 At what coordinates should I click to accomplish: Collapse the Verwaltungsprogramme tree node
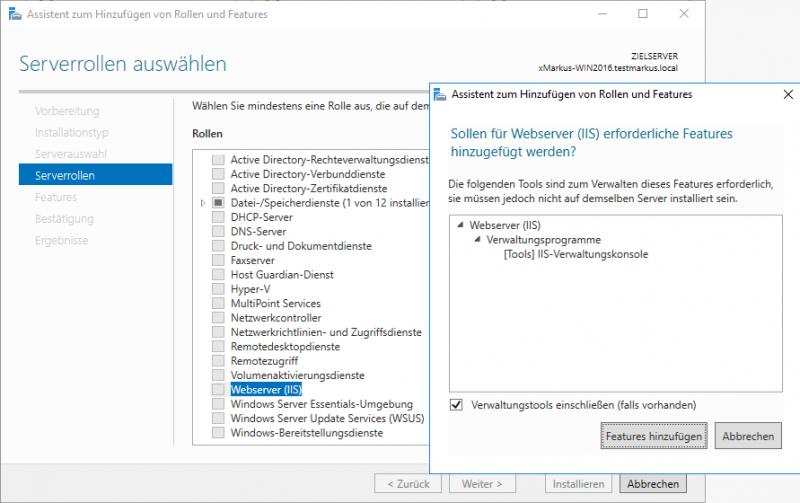point(477,240)
